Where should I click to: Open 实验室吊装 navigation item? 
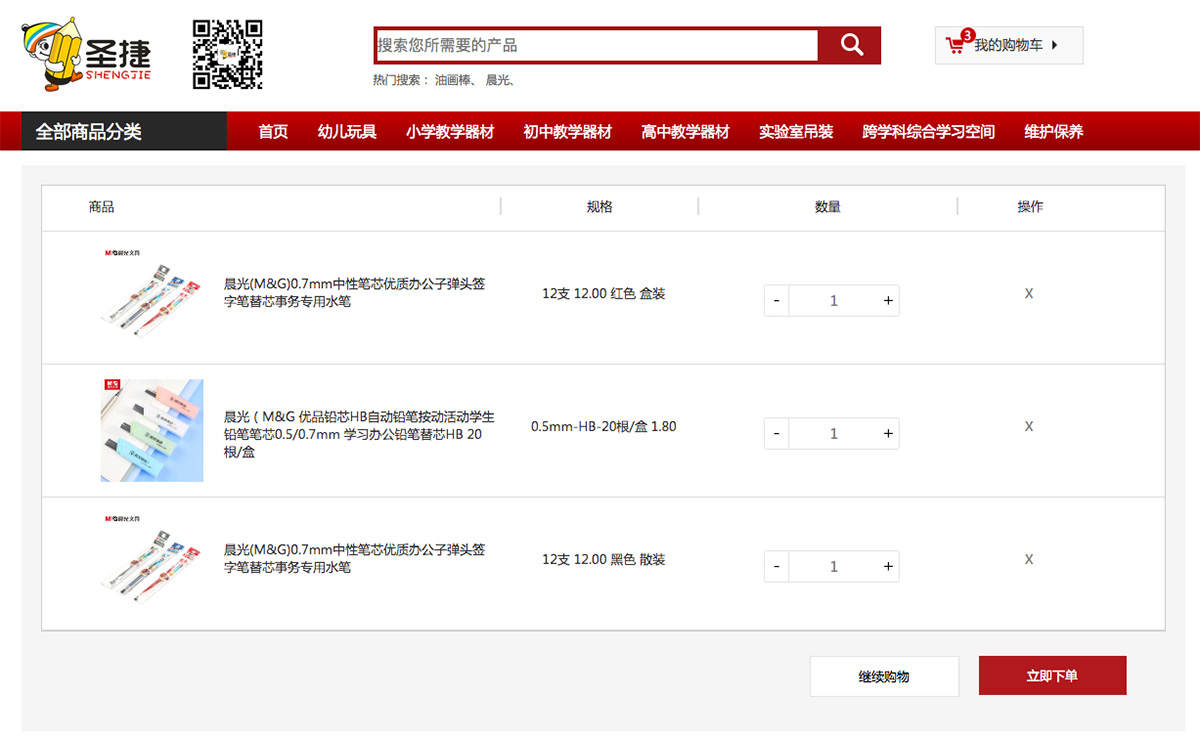point(796,132)
